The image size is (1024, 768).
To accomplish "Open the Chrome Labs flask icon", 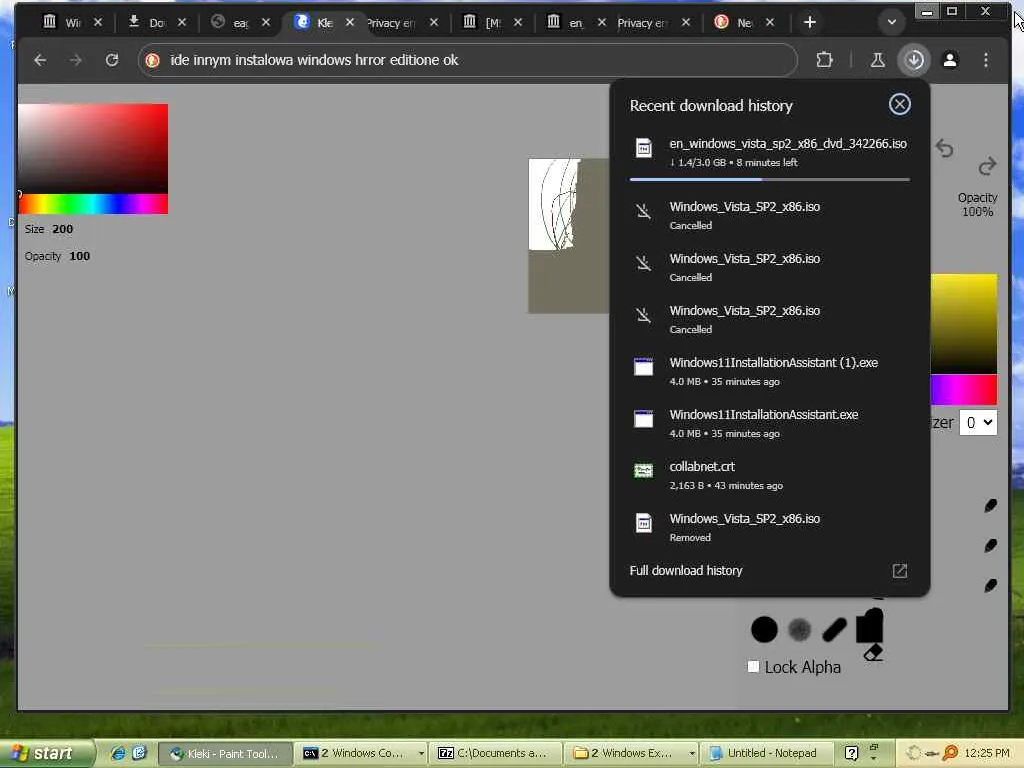I will point(878,60).
